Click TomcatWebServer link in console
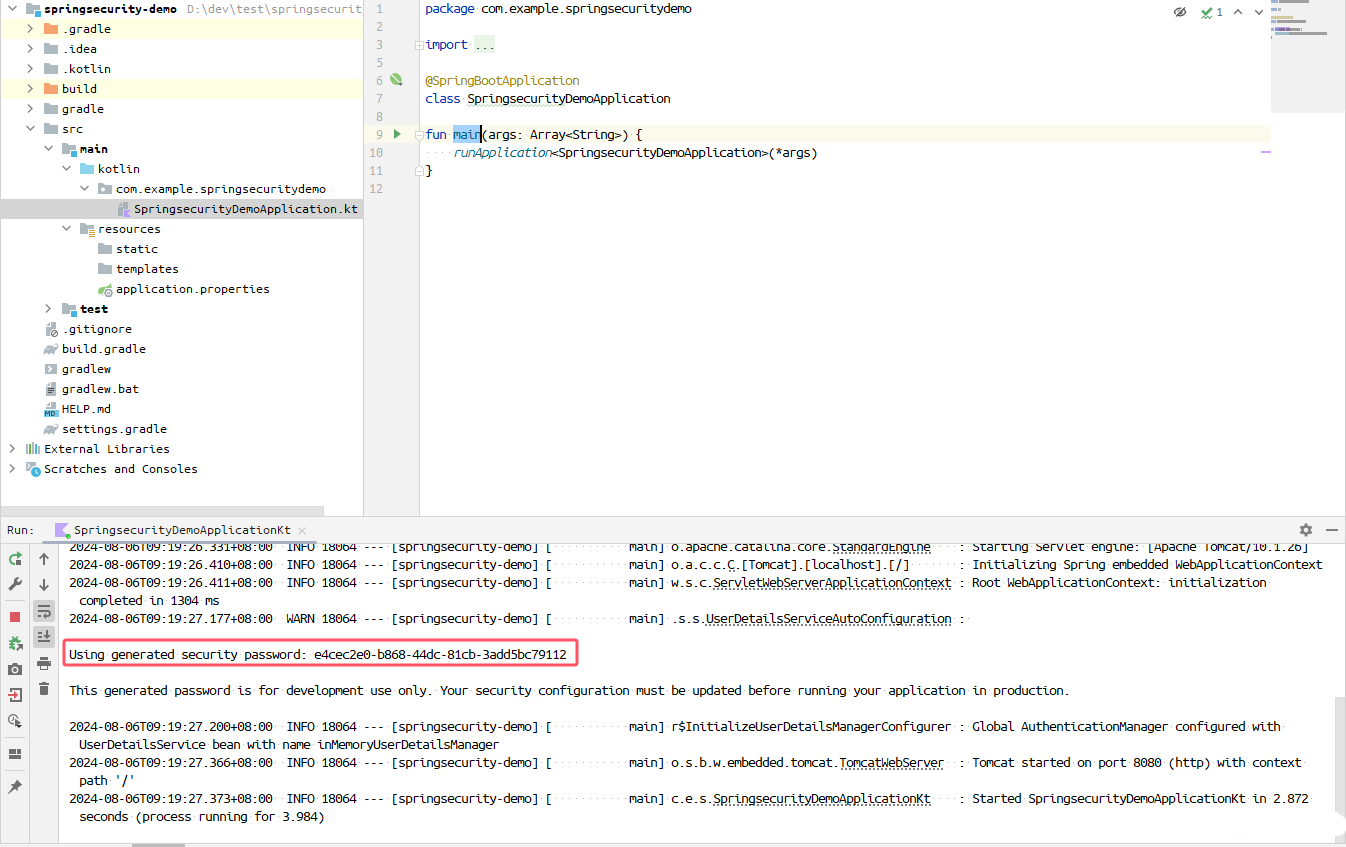 point(891,763)
